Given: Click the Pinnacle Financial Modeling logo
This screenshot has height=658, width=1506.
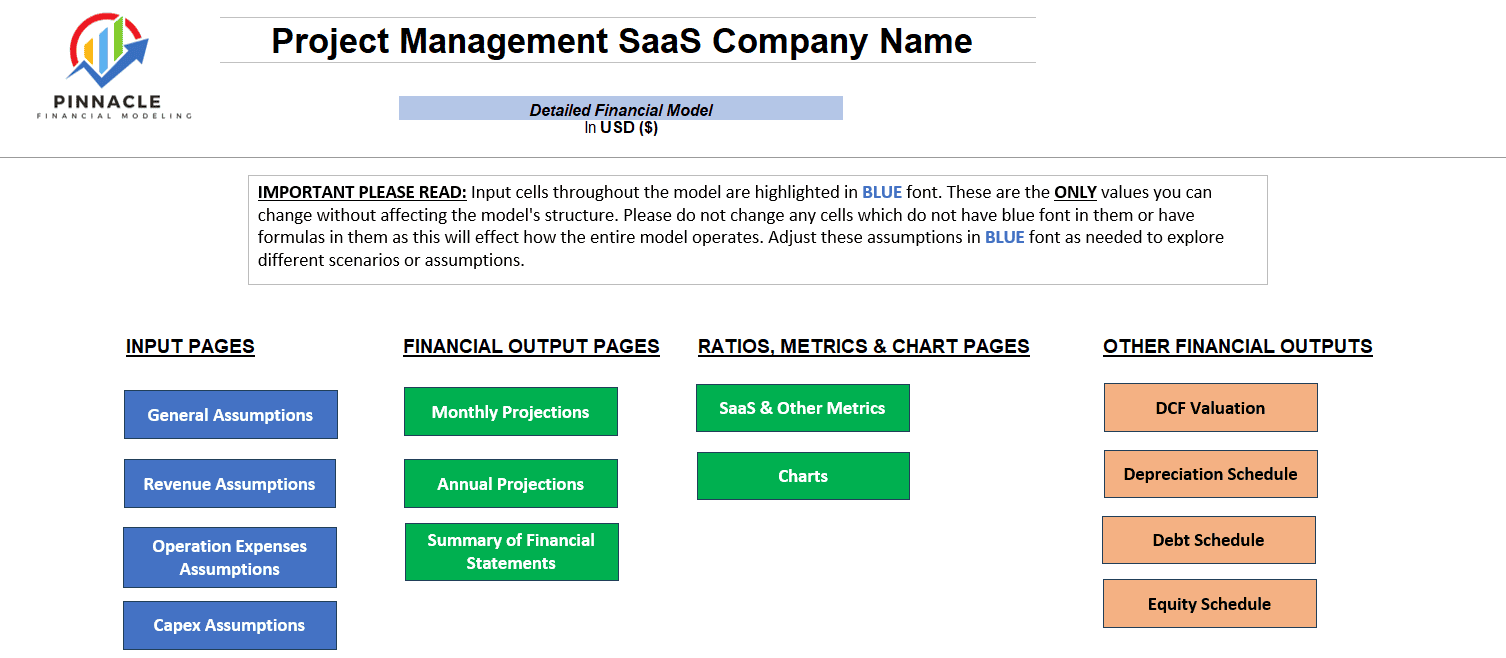Looking at the screenshot, I should tap(114, 68).
